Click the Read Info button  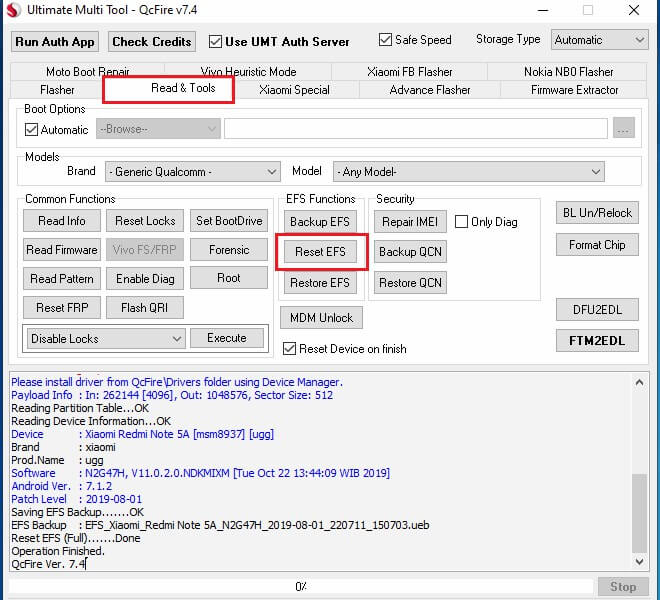(x=62, y=221)
